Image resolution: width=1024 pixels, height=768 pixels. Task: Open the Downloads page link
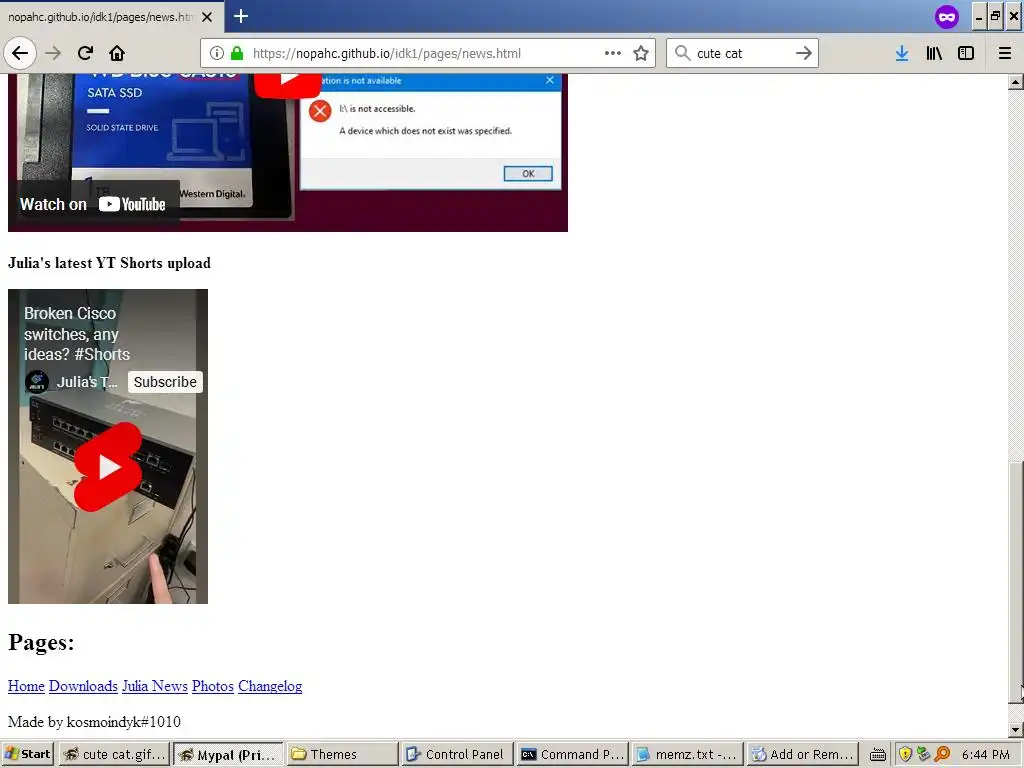(83, 686)
